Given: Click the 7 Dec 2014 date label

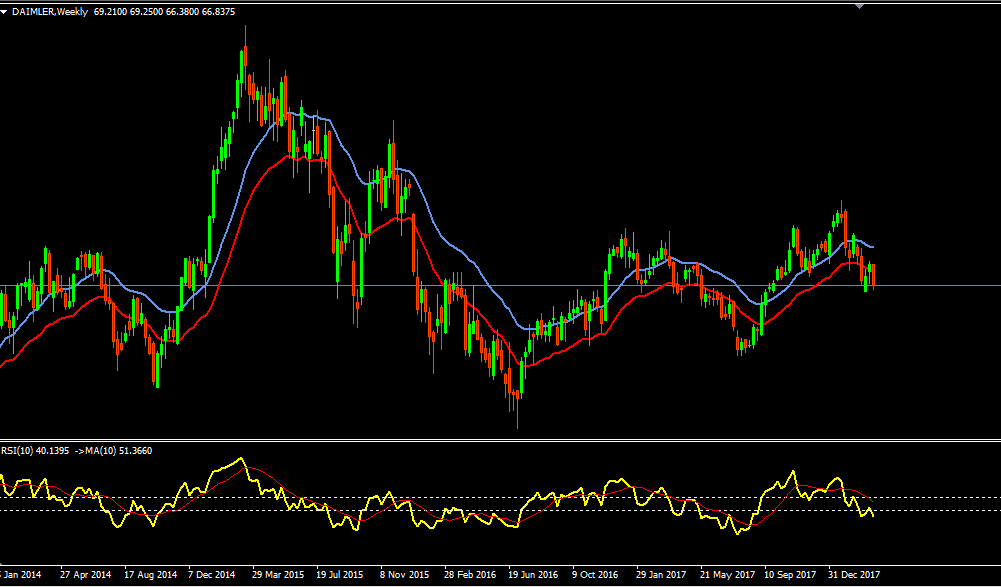Looking at the screenshot, I should [x=212, y=575].
